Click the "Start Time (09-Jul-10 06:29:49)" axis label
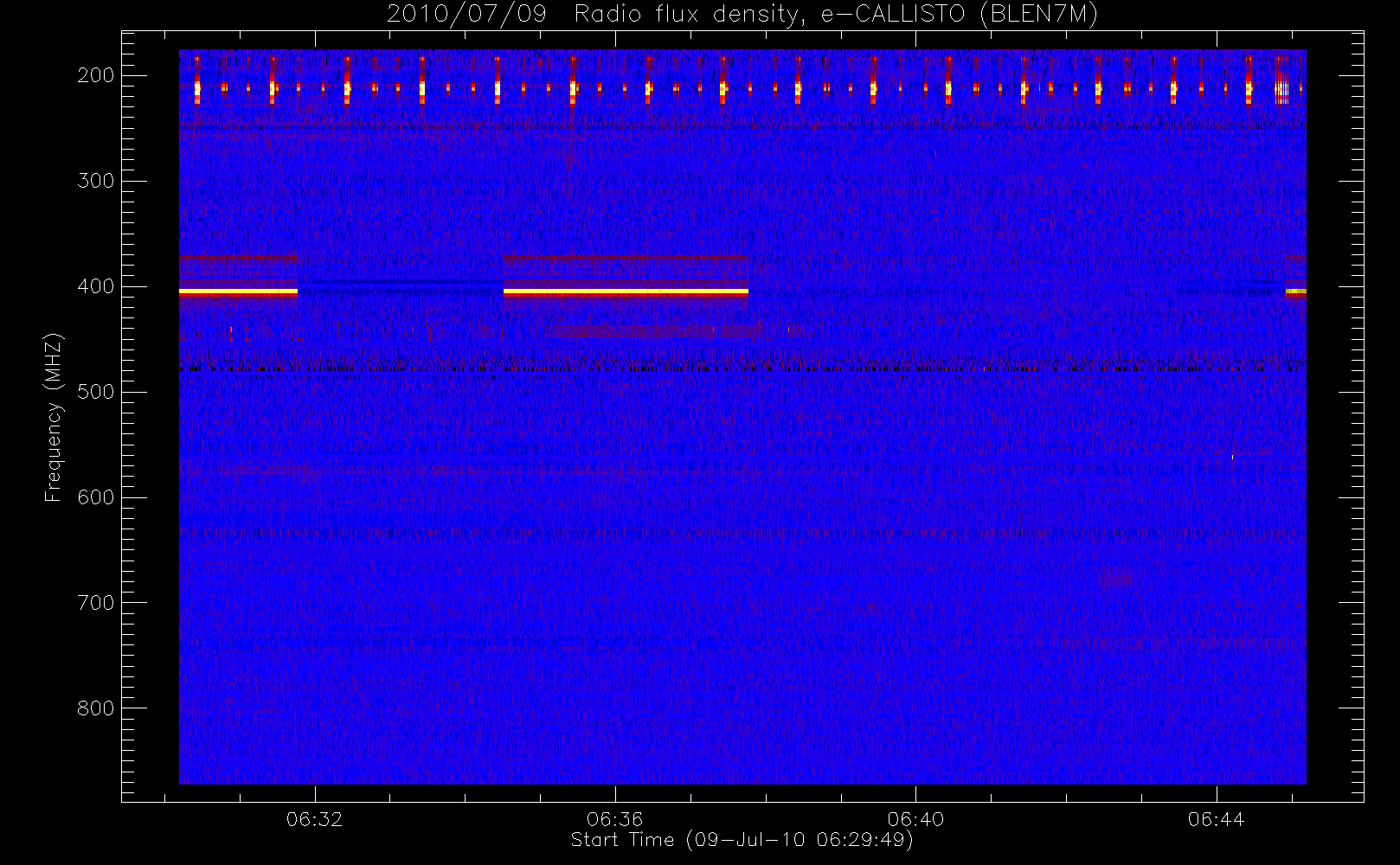 742,840
